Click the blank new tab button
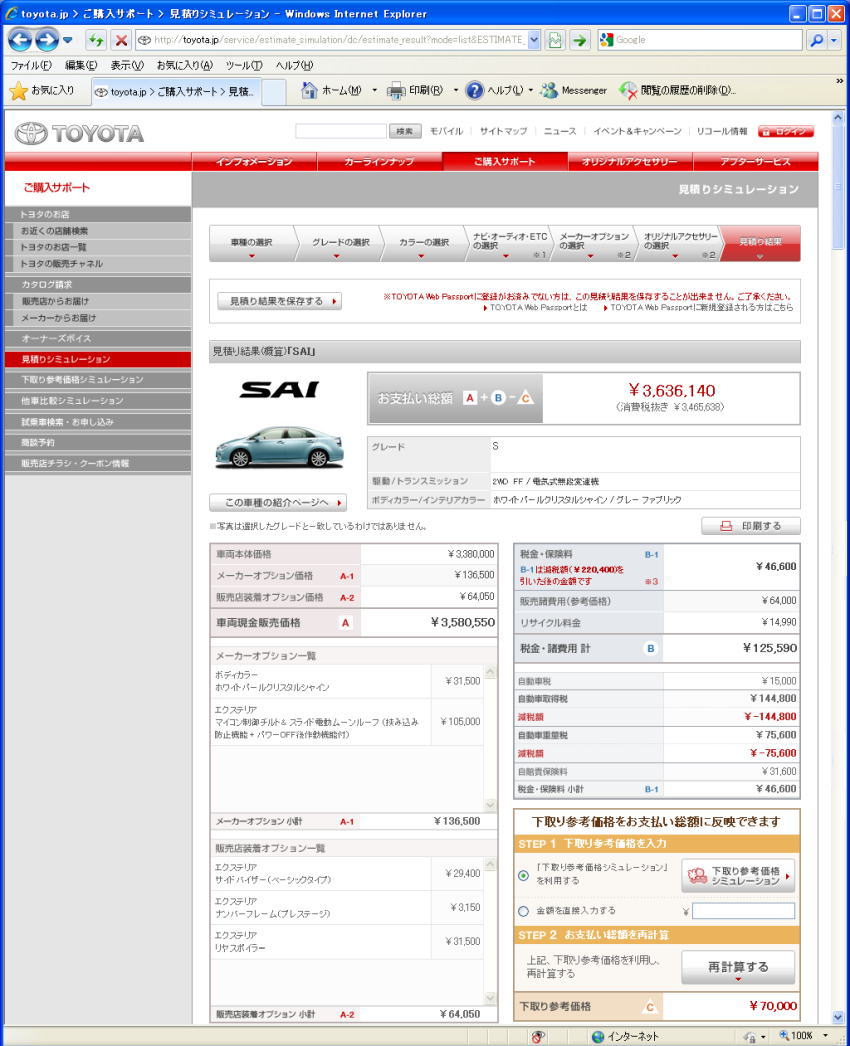850x1046 pixels. (274, 92)
